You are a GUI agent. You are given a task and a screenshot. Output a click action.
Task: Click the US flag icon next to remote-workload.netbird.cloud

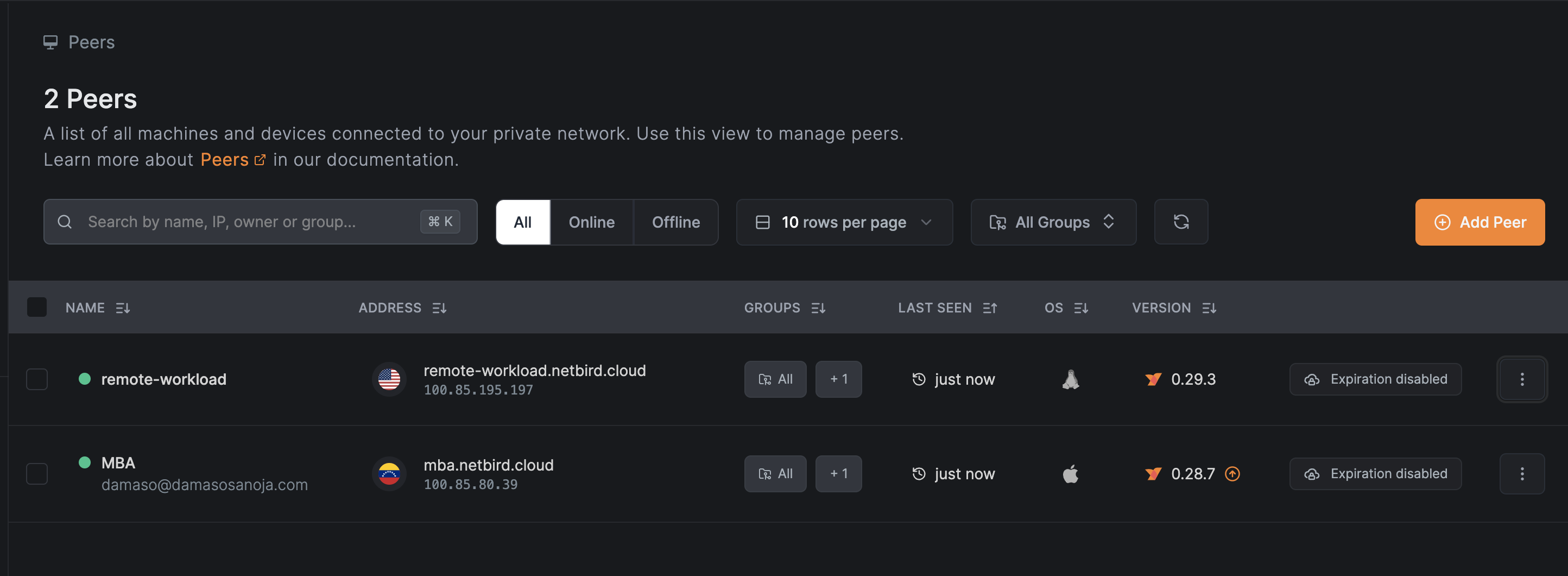point(389,379)
